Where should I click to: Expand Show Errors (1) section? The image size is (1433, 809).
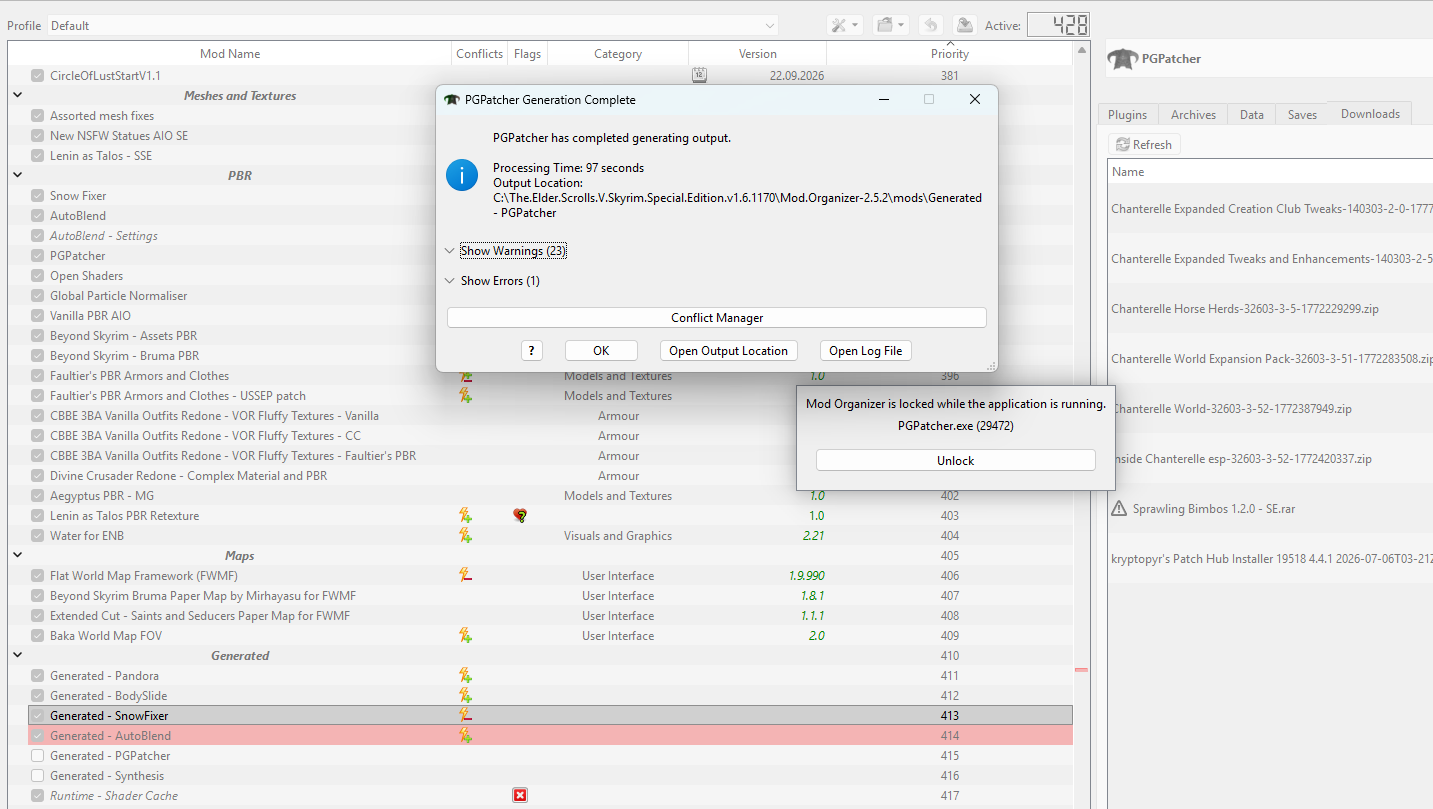click(492, 281)
